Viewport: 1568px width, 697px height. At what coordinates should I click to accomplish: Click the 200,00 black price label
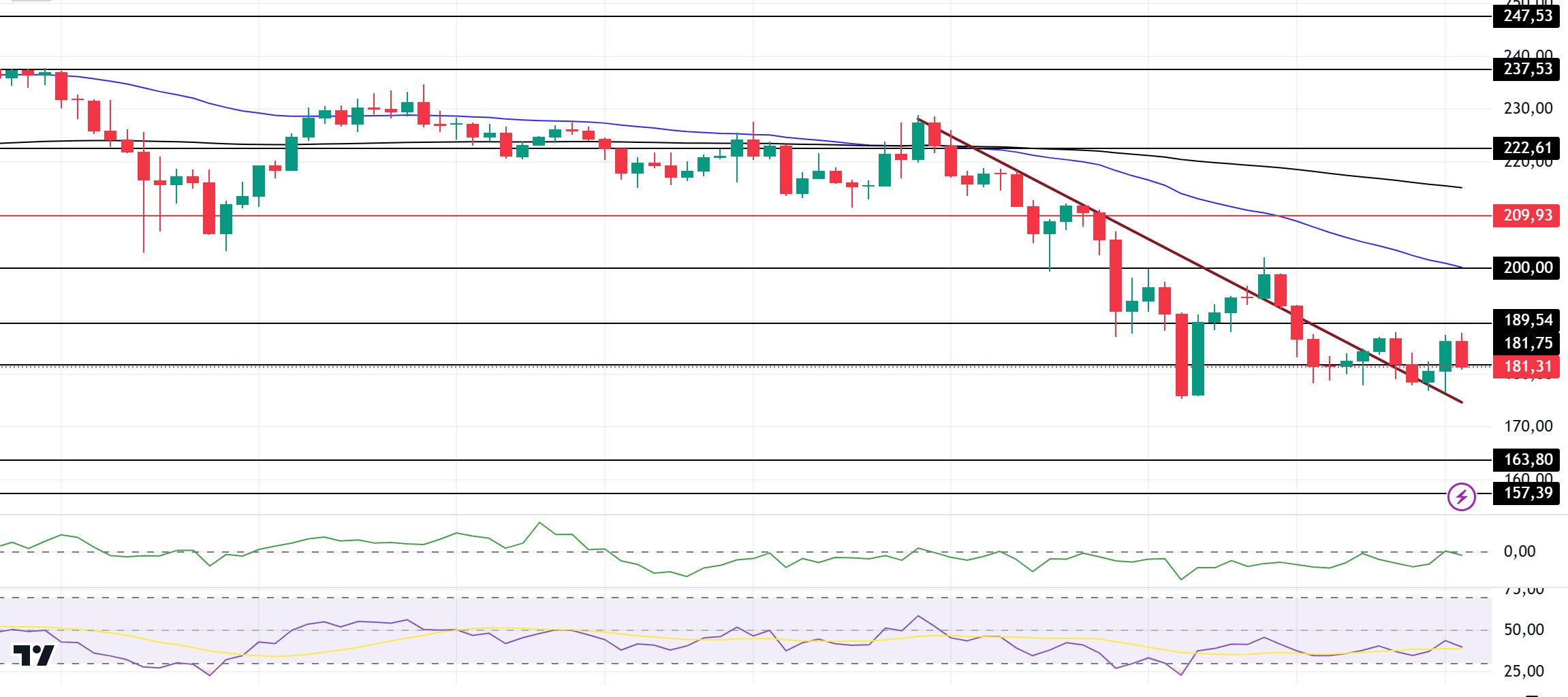pos(1526,268)
